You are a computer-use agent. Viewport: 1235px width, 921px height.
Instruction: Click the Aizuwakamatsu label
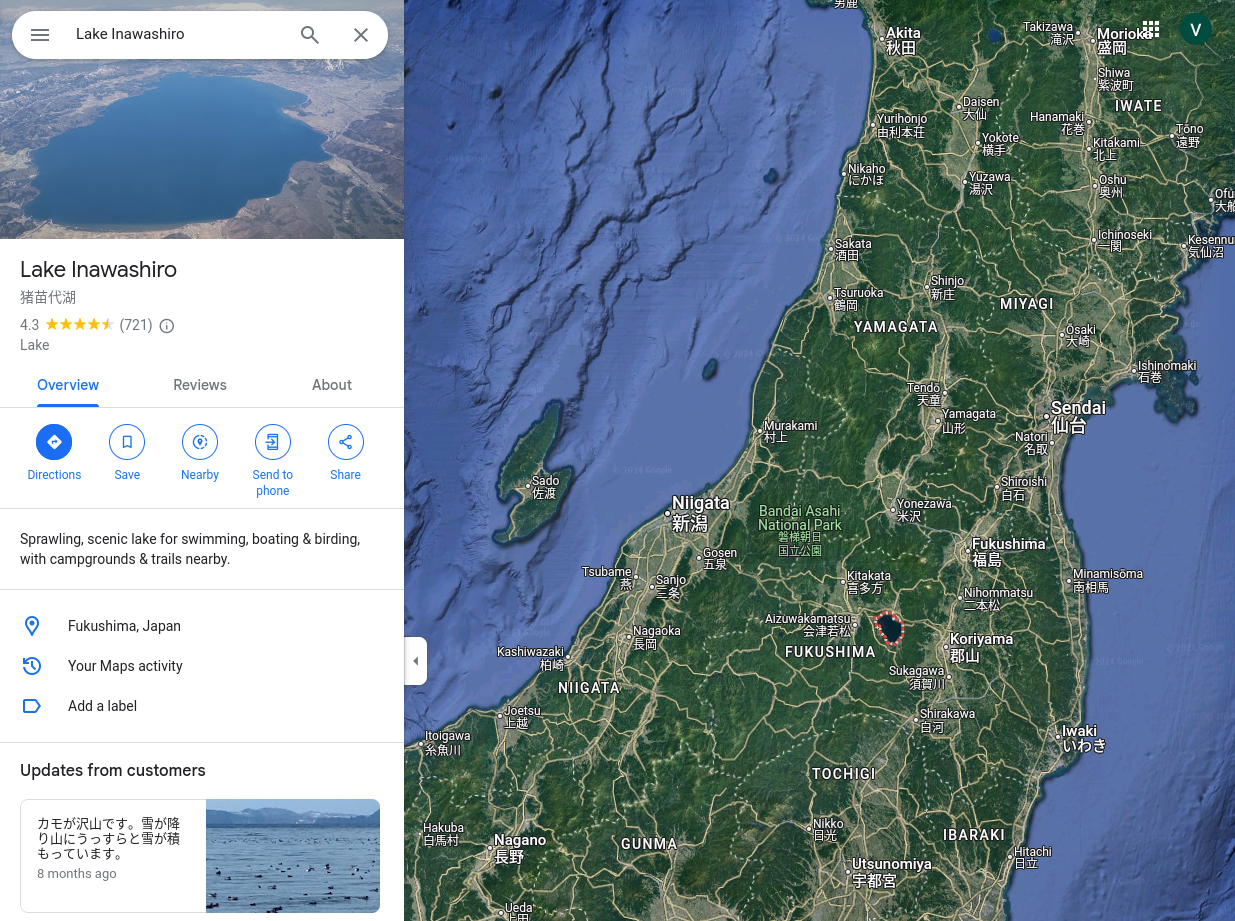[810, 625]
